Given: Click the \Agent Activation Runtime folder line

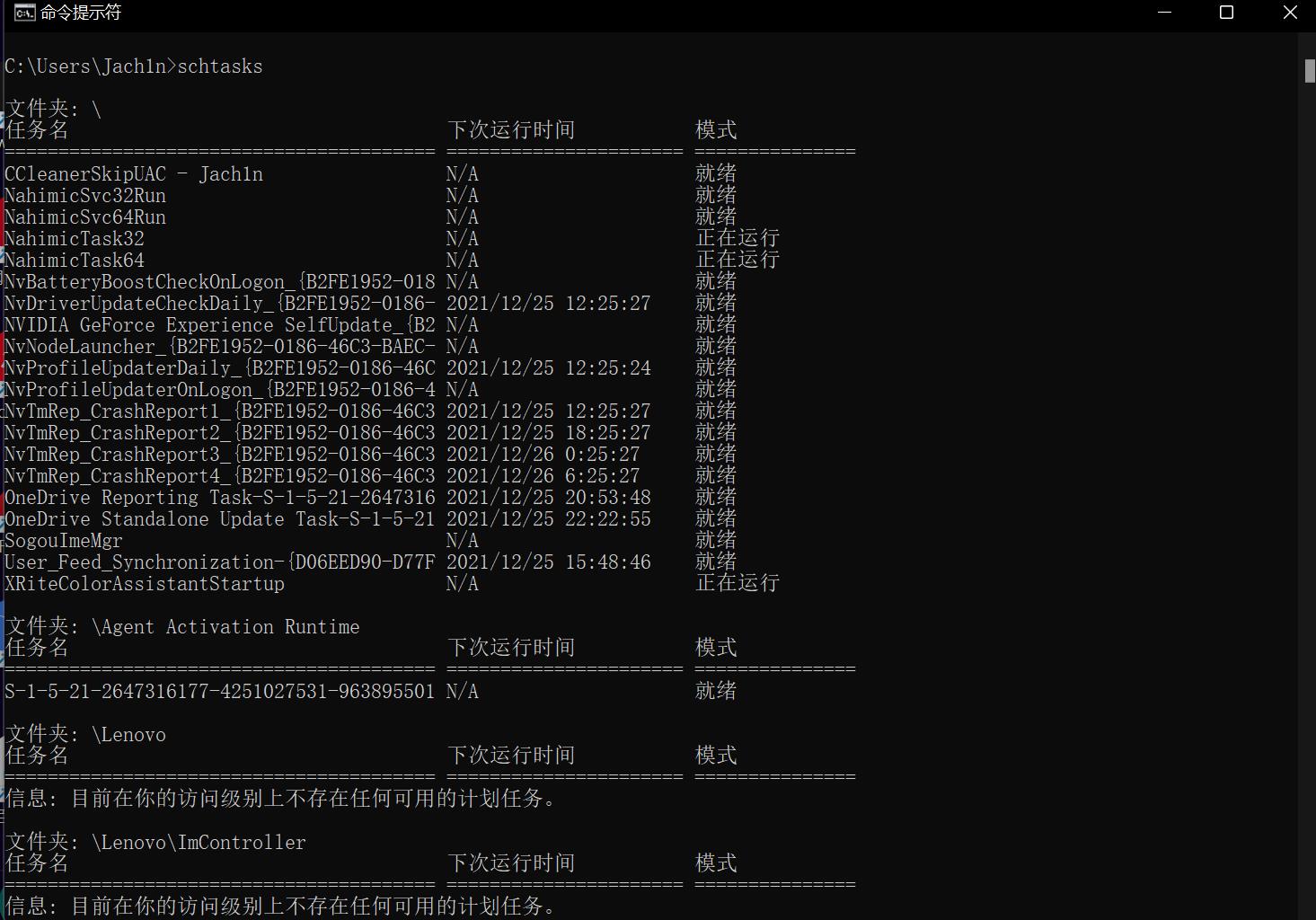Looking at the screenshot, I should click(182, 626).
